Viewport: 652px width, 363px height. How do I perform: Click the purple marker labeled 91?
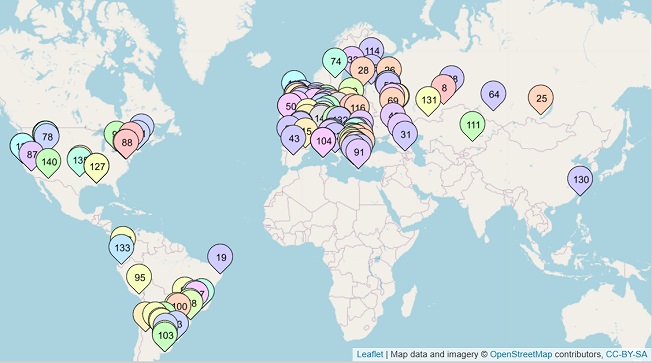tap(358, 152)
